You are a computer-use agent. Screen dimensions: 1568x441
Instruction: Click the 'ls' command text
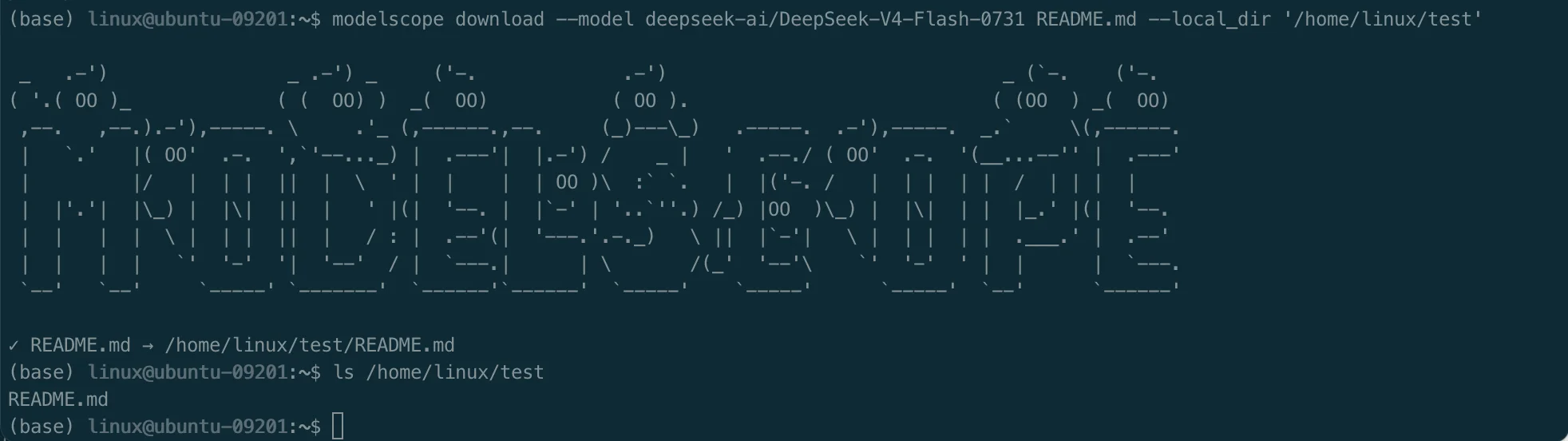(x=343, y=372)
